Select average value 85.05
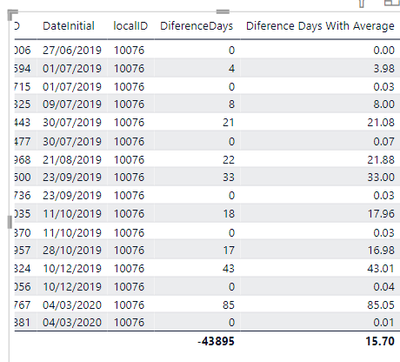Viewport: 400px width, 362px height. [x=381, y=305]
